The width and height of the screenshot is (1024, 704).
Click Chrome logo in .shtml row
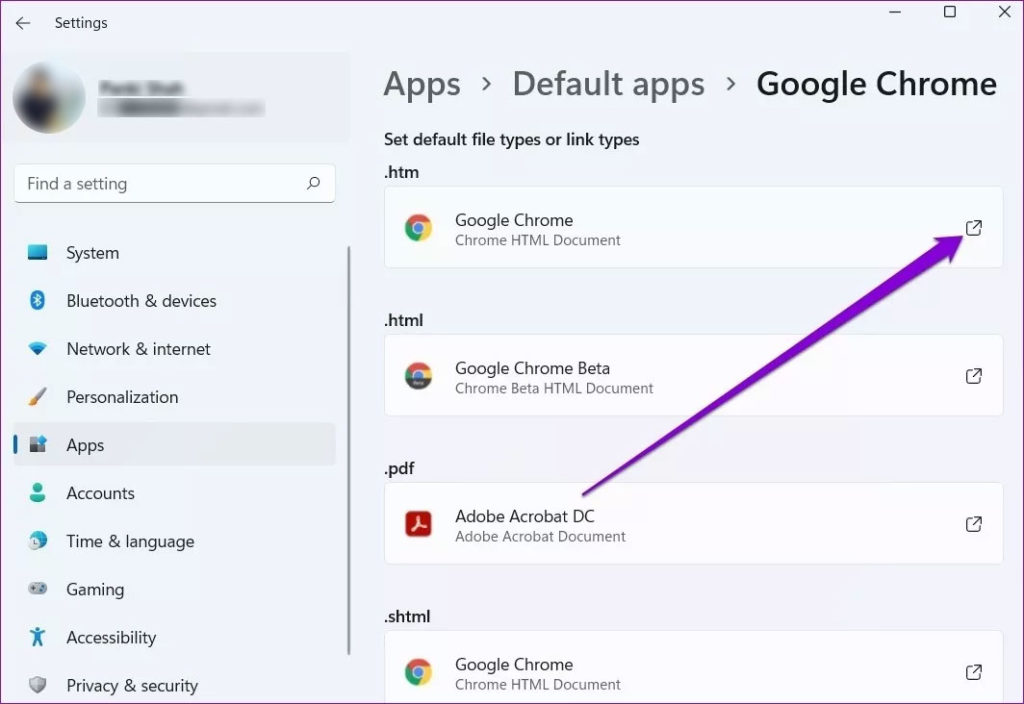[x=418, y=672]
